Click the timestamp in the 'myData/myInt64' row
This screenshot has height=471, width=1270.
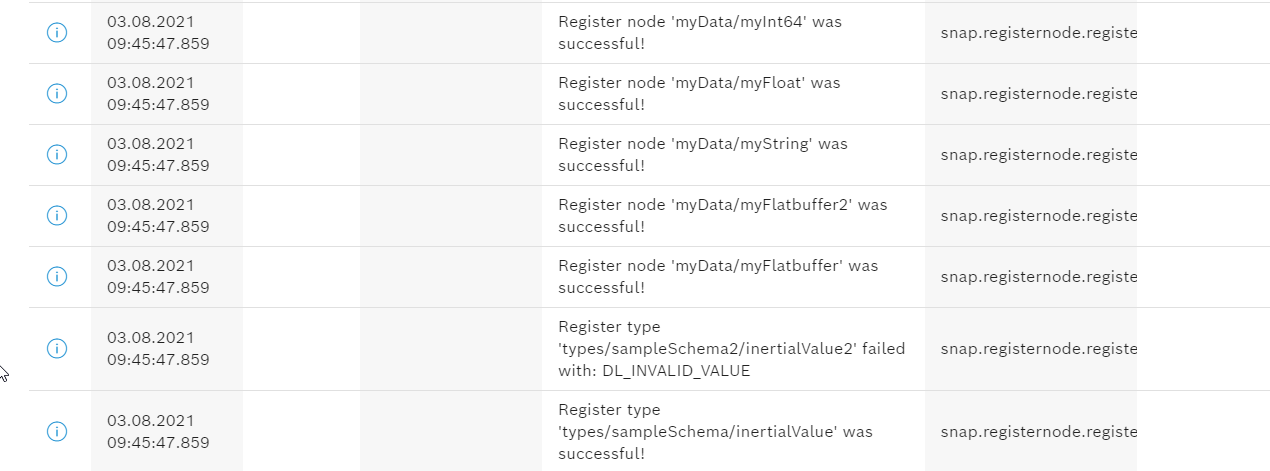point(158,32)
